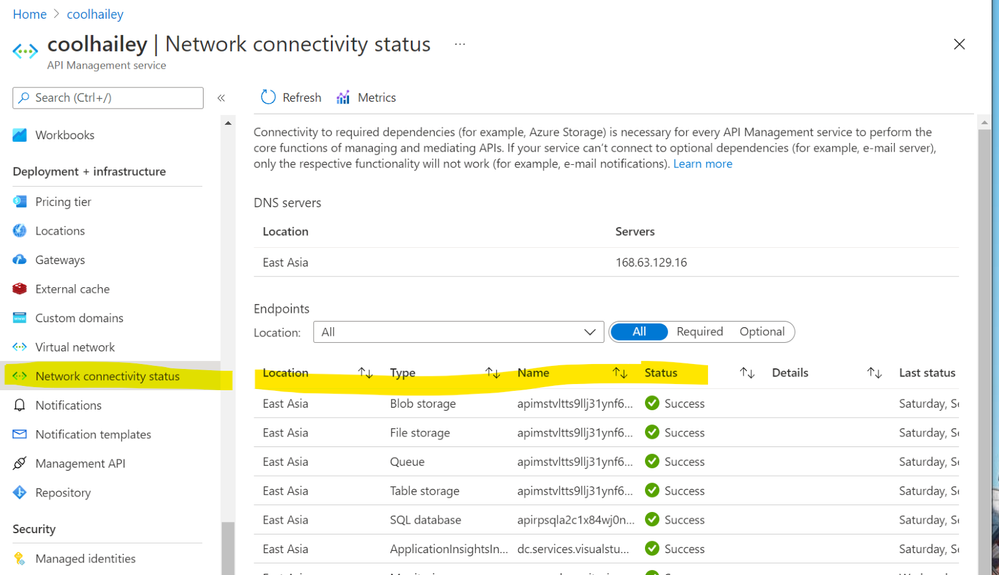Click the API Management service logo icon
The image size is (999, 575).
(25, 51)
